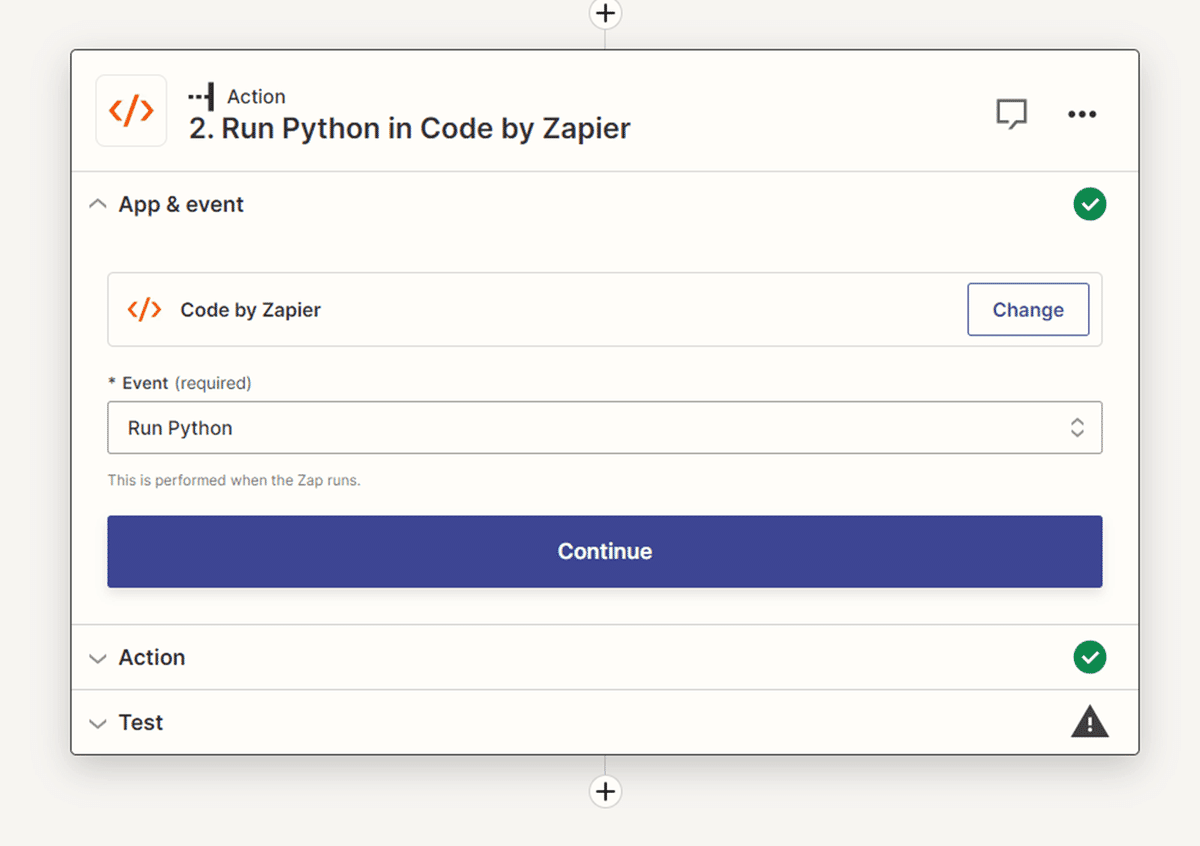Add a step below using the plus button
This screenshot has width=1200, height=846.
click(x=605, y=791)
